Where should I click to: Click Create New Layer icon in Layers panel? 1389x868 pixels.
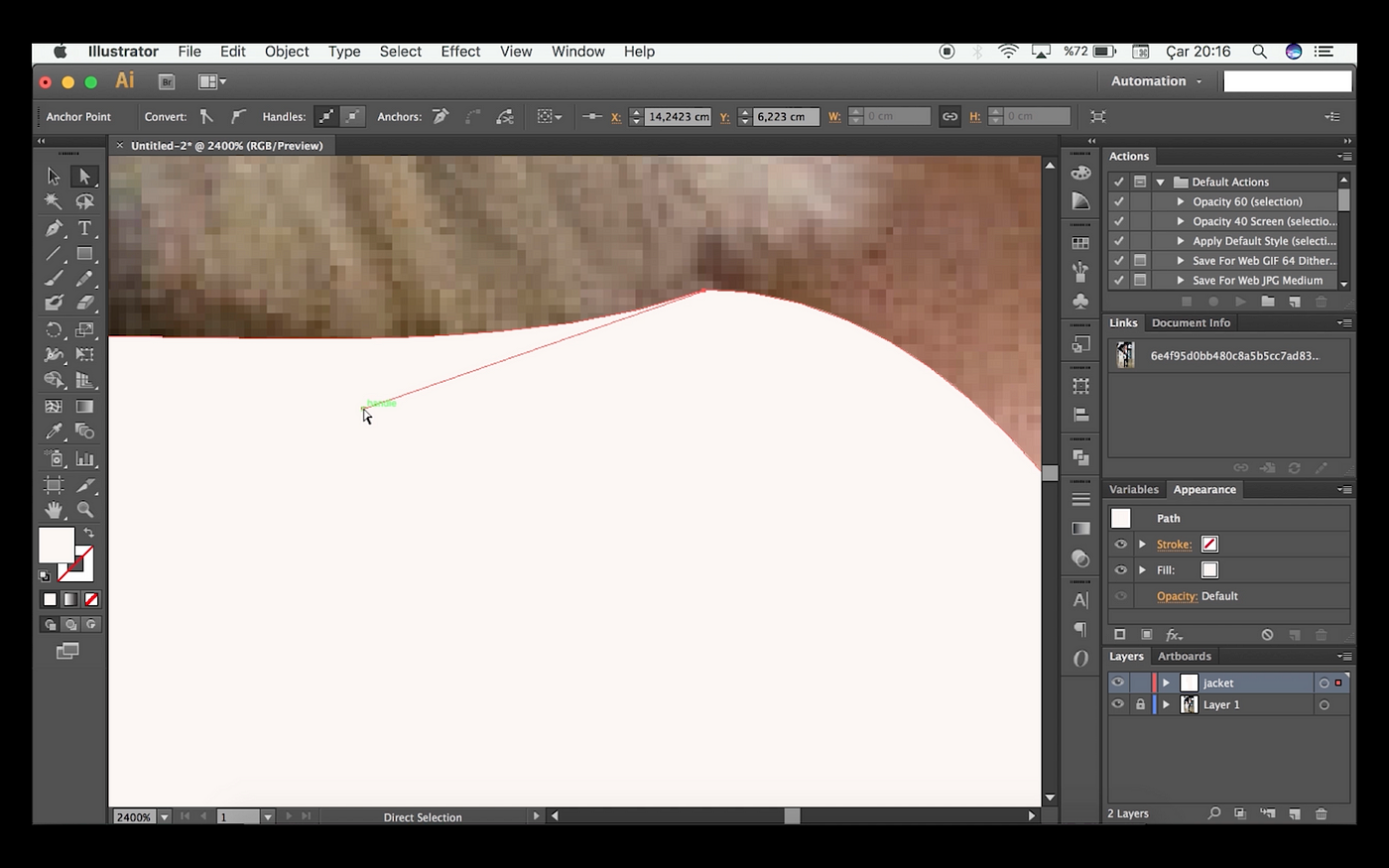pyautogui.click(x=1295, y=813)
